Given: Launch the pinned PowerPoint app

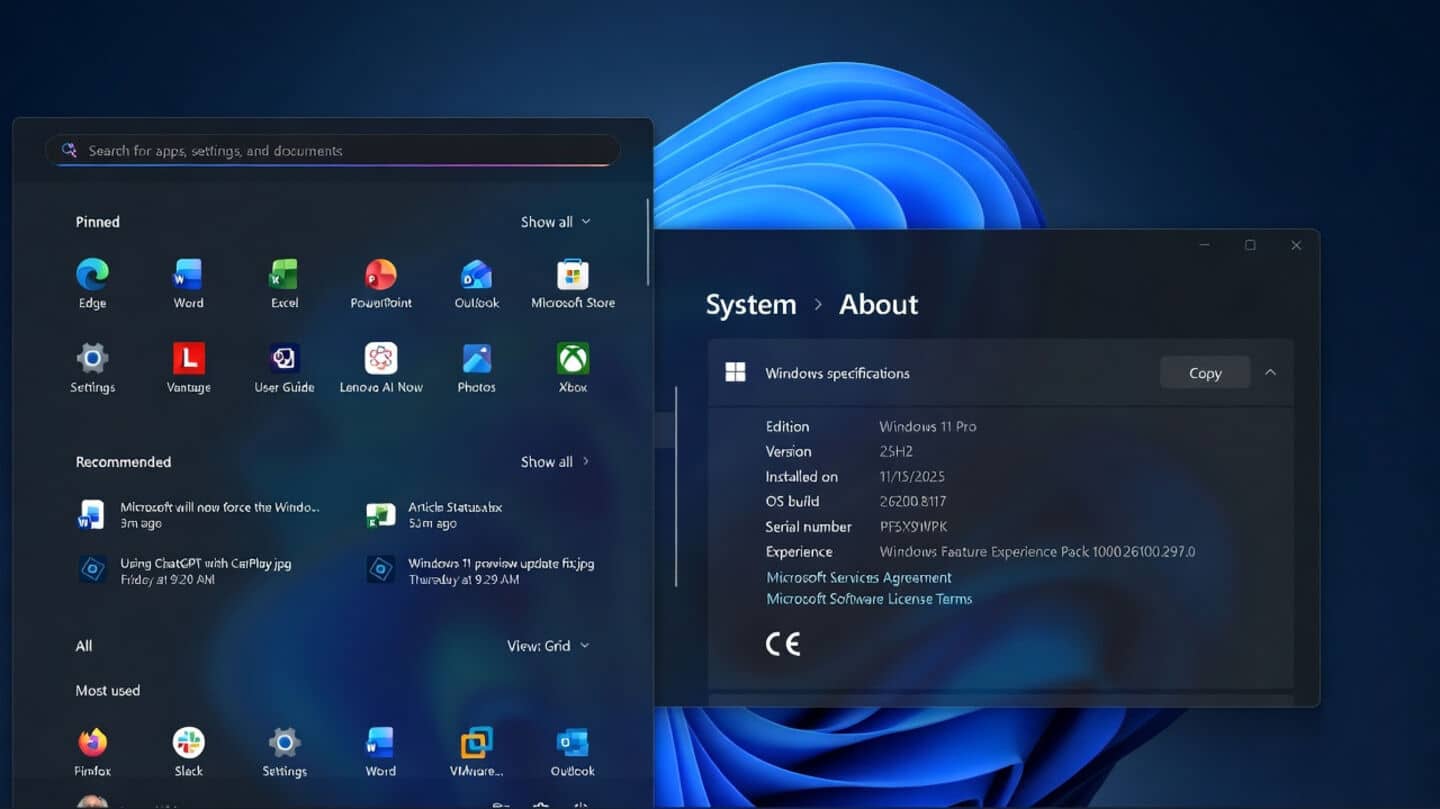Looking at the screenshot, I should pyautogui.click(x=381, y=284).
